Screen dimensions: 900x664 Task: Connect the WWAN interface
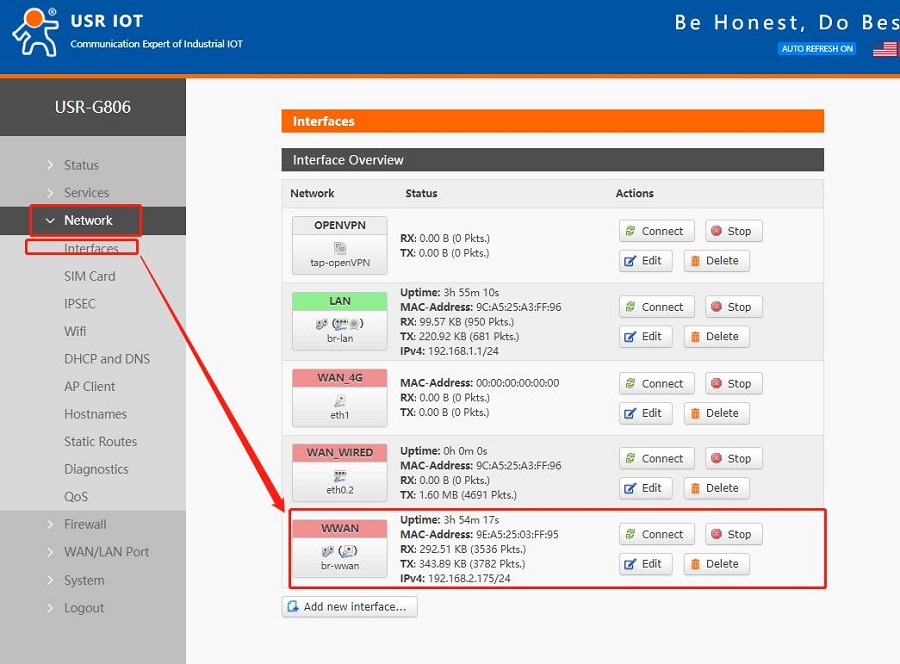(x=657, y=534)
